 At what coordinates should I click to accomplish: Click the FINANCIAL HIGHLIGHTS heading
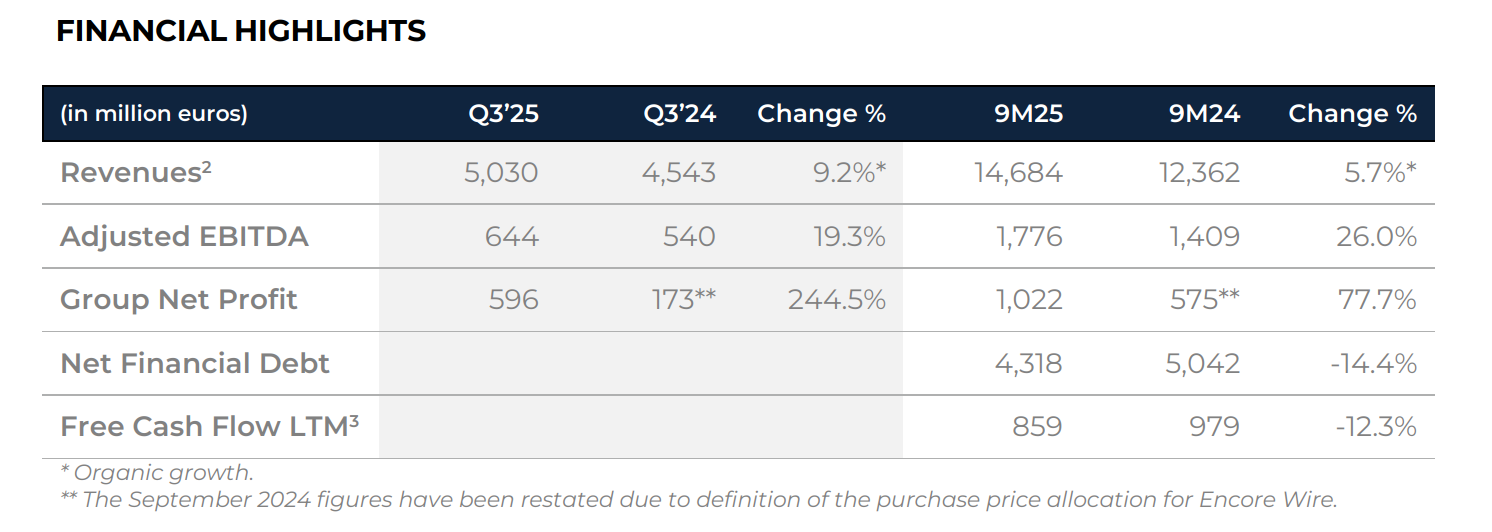tap(241, 32)
